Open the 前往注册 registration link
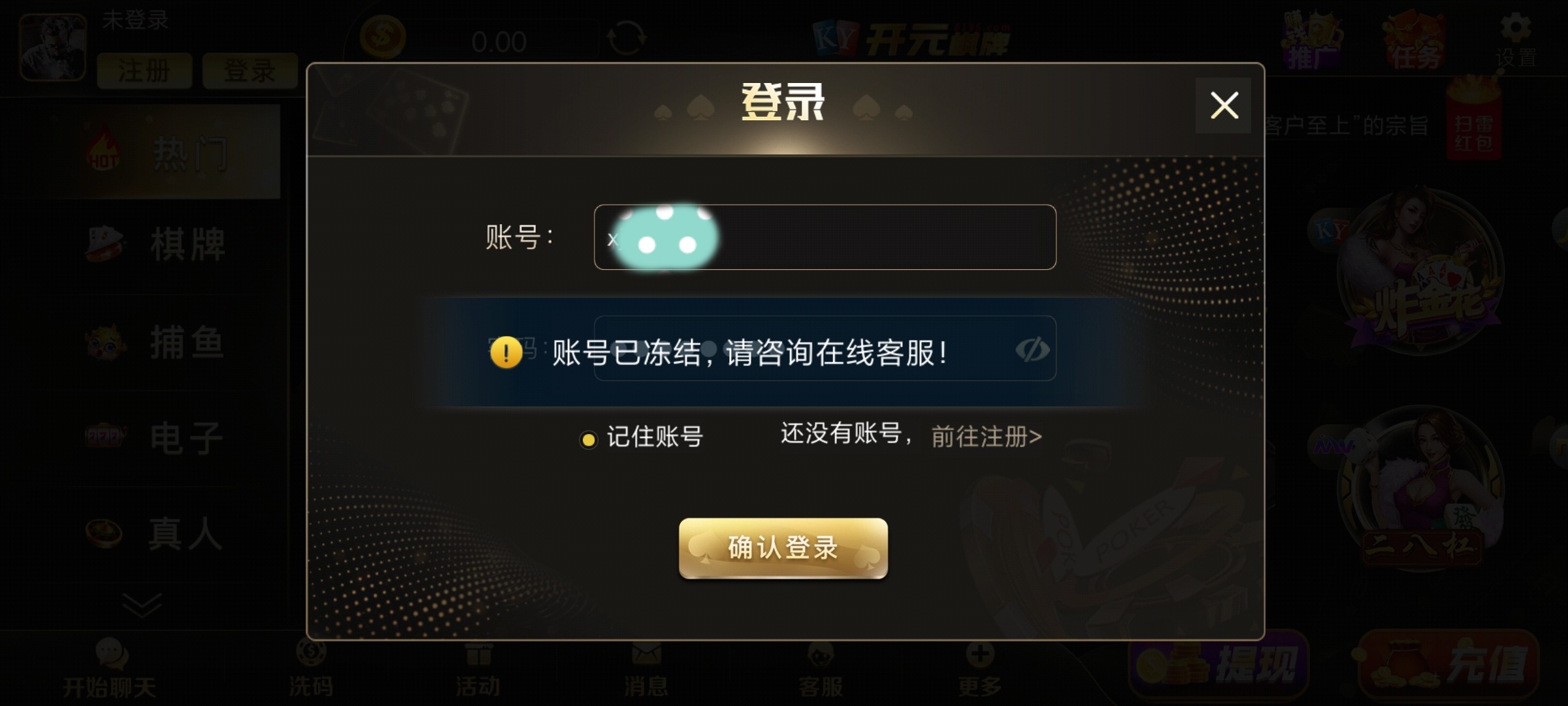The width and height of the screenshot is (1568, 706). 986,437
